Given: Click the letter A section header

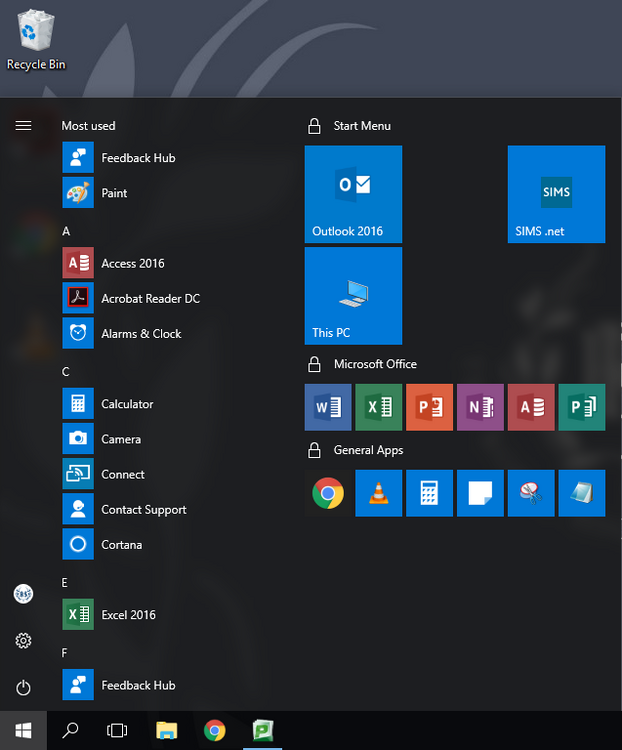Looking at the screenshot, I should click(66, 232).
